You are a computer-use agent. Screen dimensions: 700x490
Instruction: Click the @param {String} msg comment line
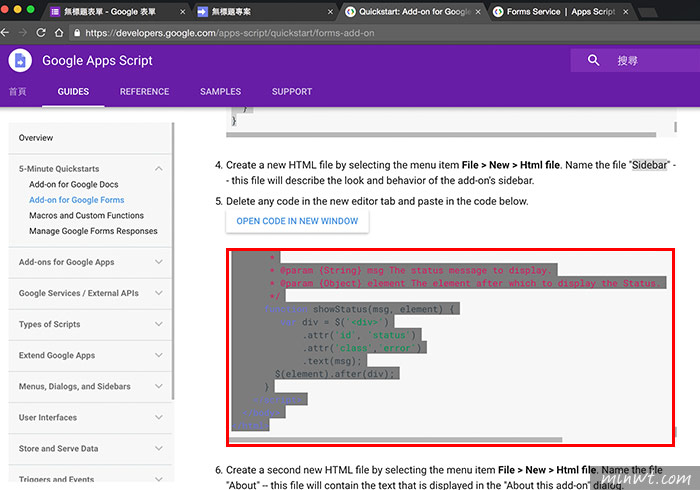point(411,270)
